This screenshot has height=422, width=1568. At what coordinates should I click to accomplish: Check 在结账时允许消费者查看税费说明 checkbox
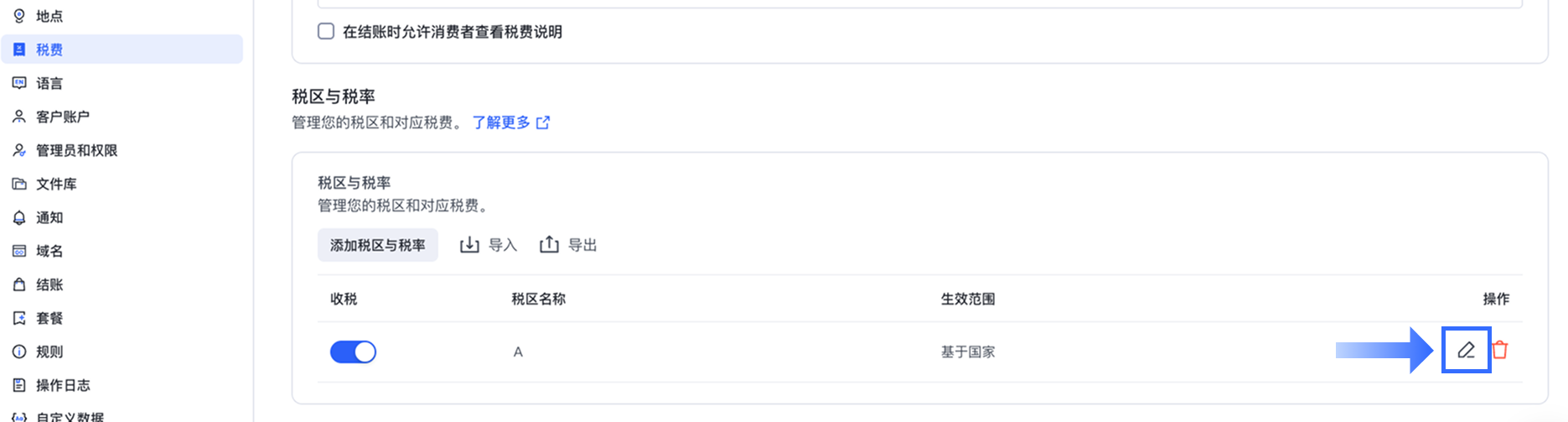coord(326,32)
